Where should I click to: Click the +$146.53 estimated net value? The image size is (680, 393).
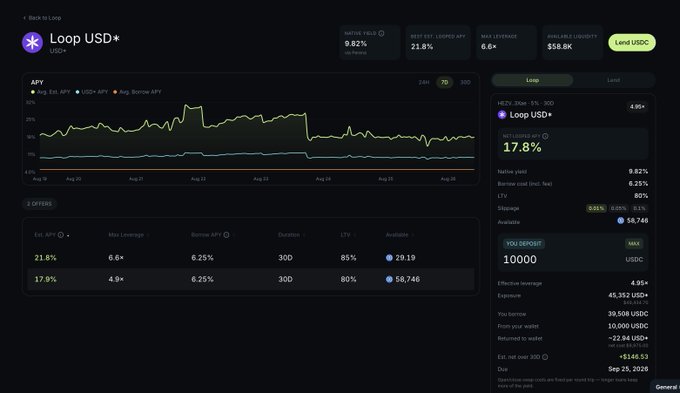pyautogui.click(x=634, y=357)
